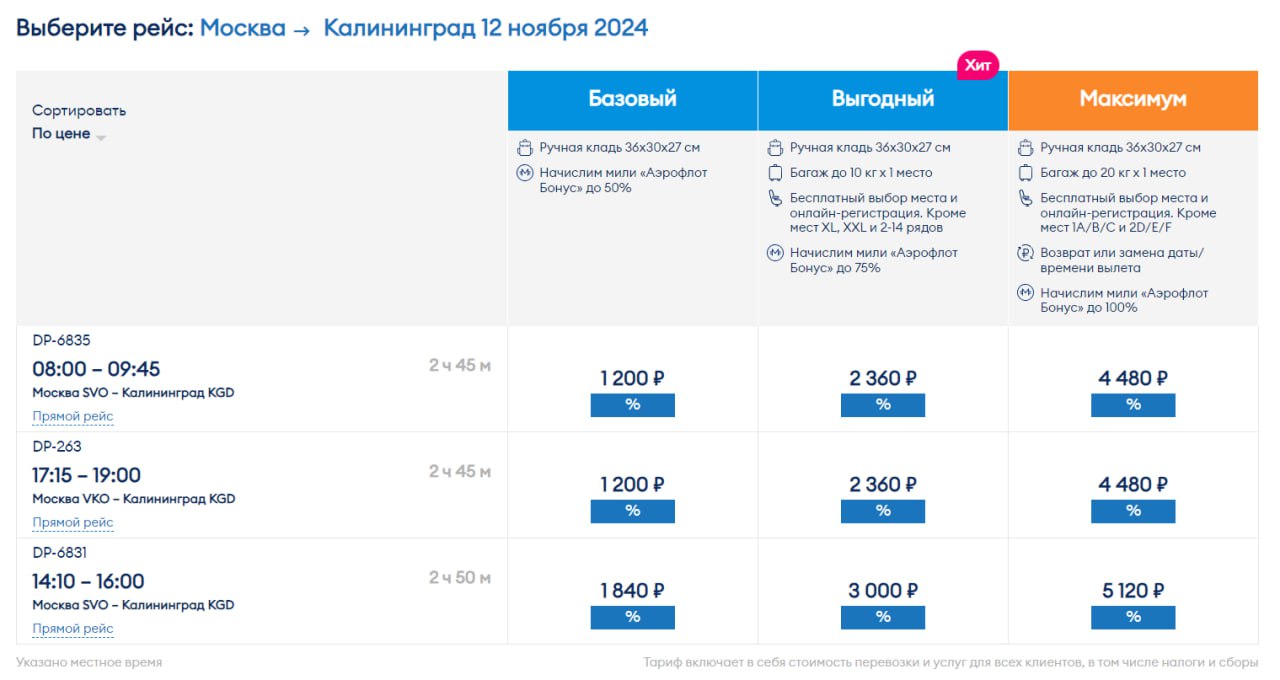The width and height of the screenshot is (1280, 680).
Task: Click the Выгодный tariff header
Action: click(x=883, y=99)
